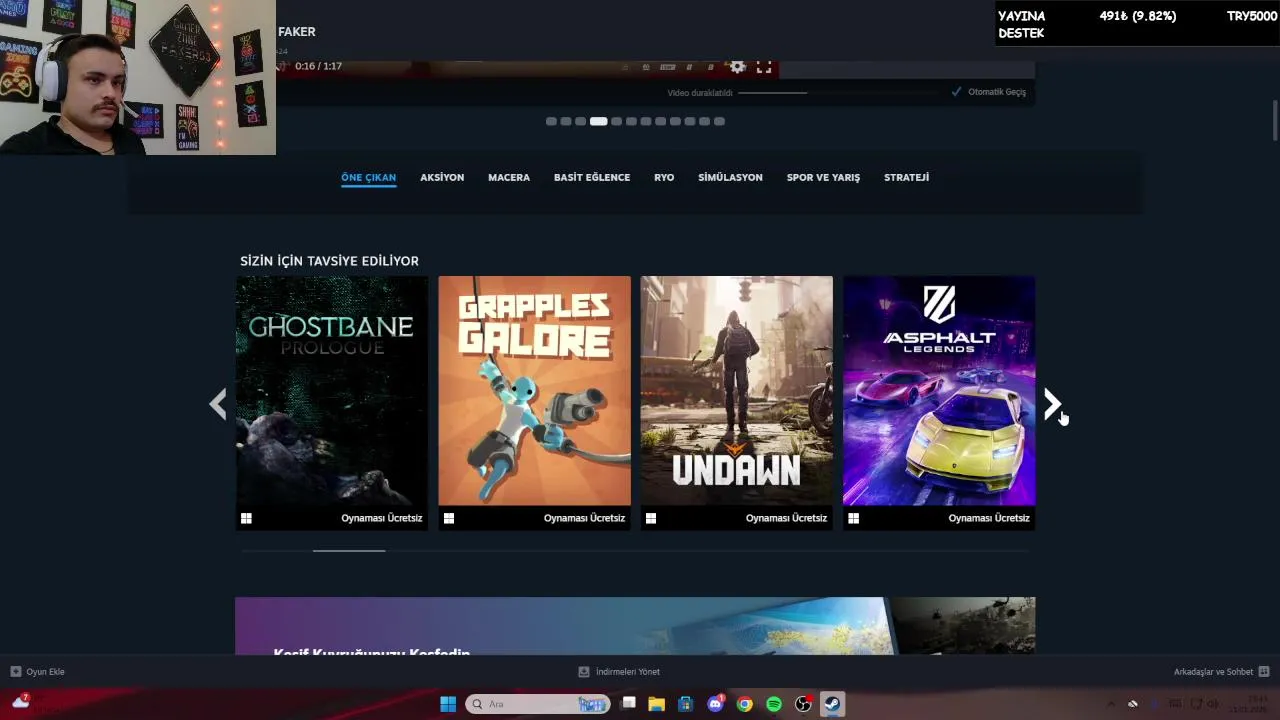Image resolution: width=1280 pixels, height=720 pixels.
Task: Click Windows platform icon under Undawn
Action: tap(651, 518)
